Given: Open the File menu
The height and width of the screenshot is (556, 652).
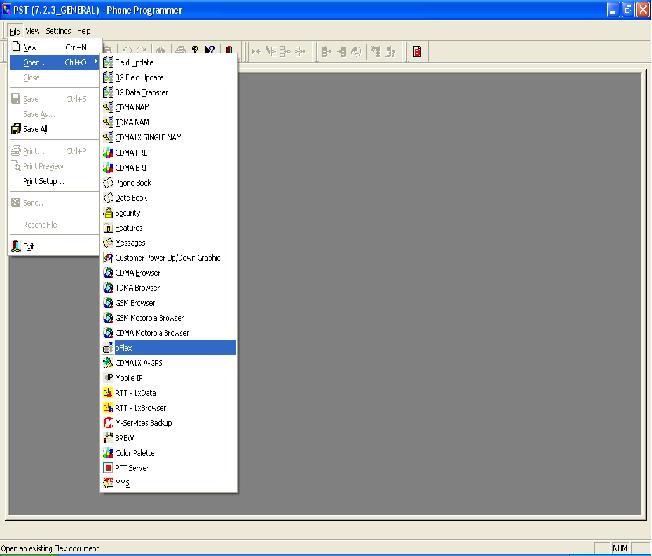Looking at the screenshot, I should point(15,31).
